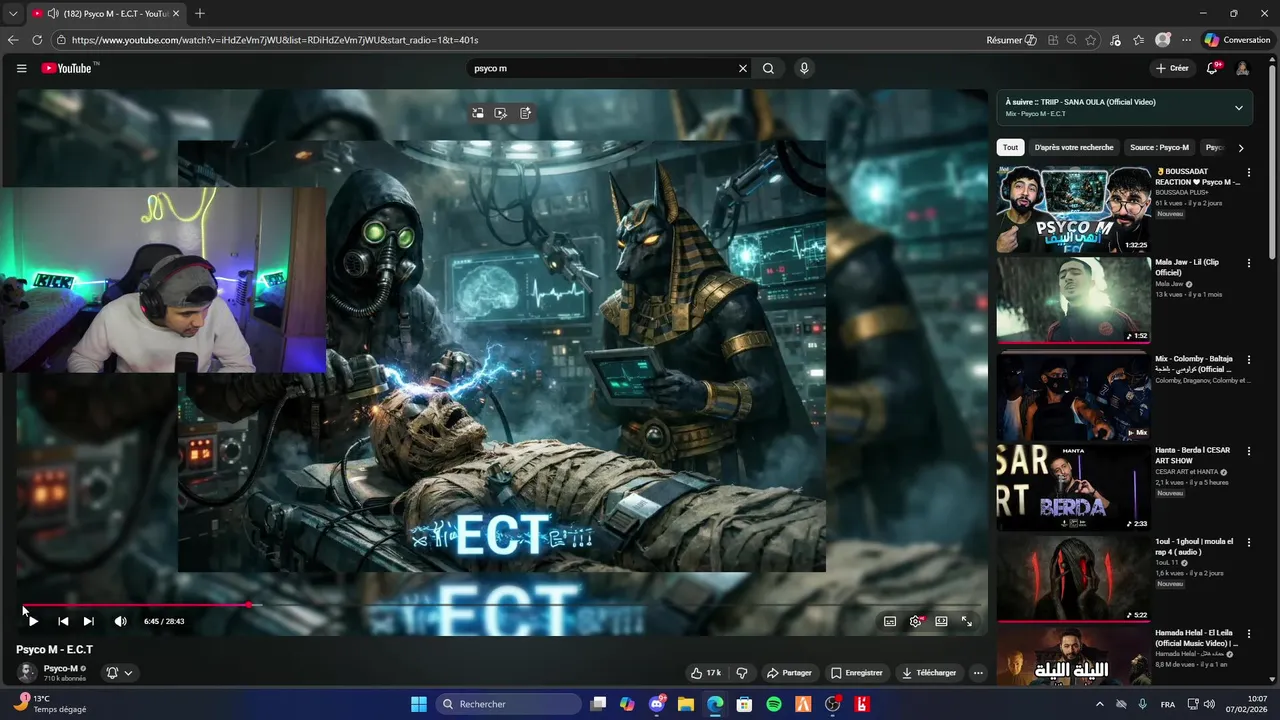Open the Psyco-M channel avatar

pos(27,673)
